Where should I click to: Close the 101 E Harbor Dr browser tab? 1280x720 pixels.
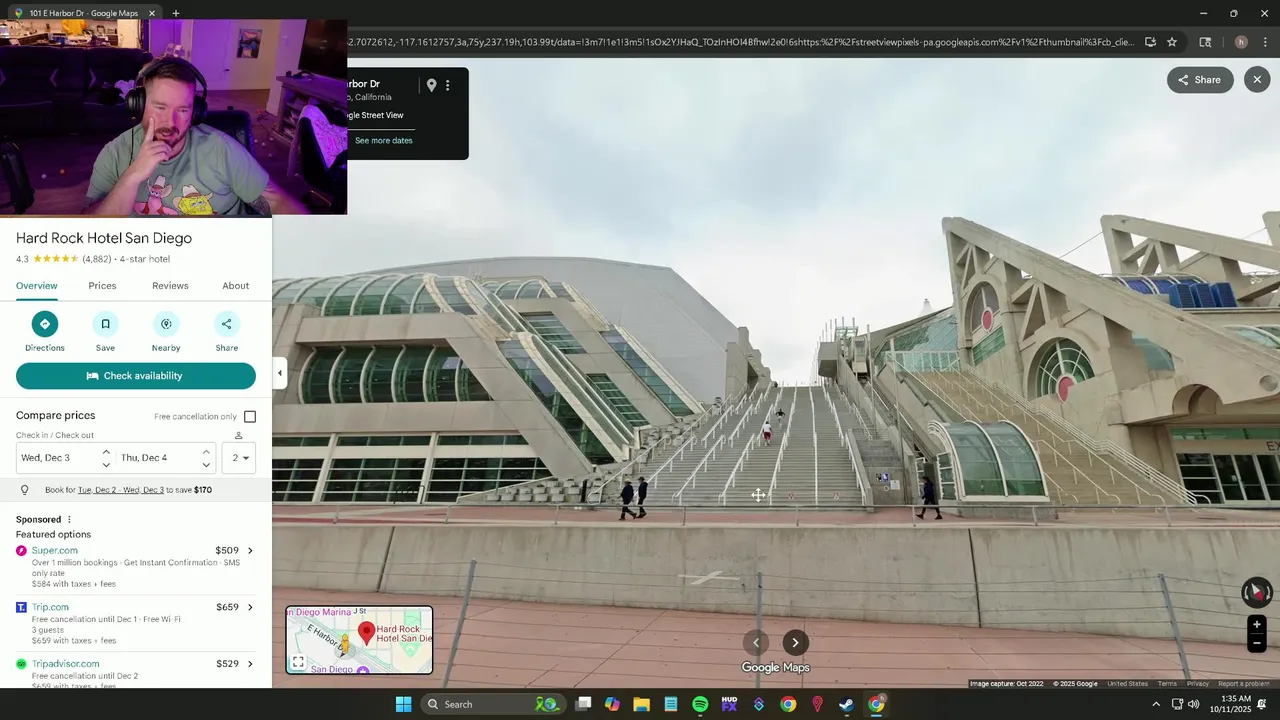point(152,13)
